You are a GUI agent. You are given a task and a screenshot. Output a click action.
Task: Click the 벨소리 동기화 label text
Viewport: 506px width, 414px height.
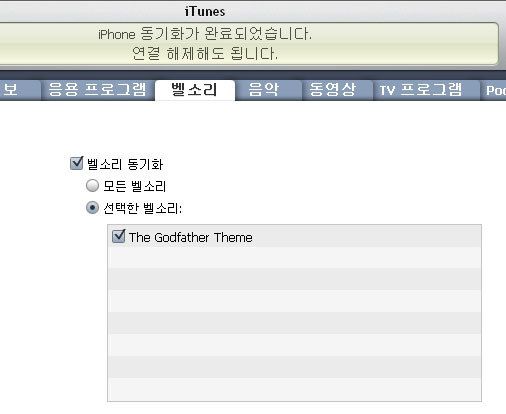125,164
